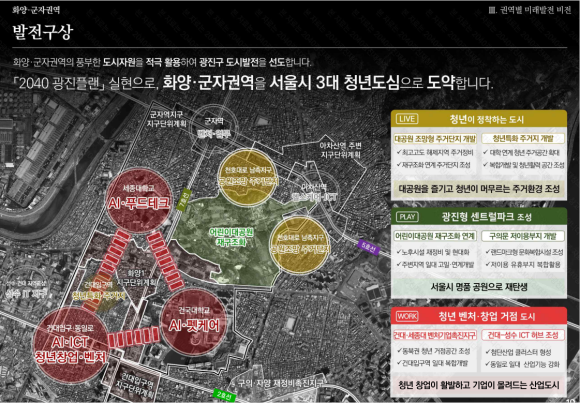Click the 복합개발 및 청년활력 공간 조성 item
580x403 pixels.
pos(524,165)
